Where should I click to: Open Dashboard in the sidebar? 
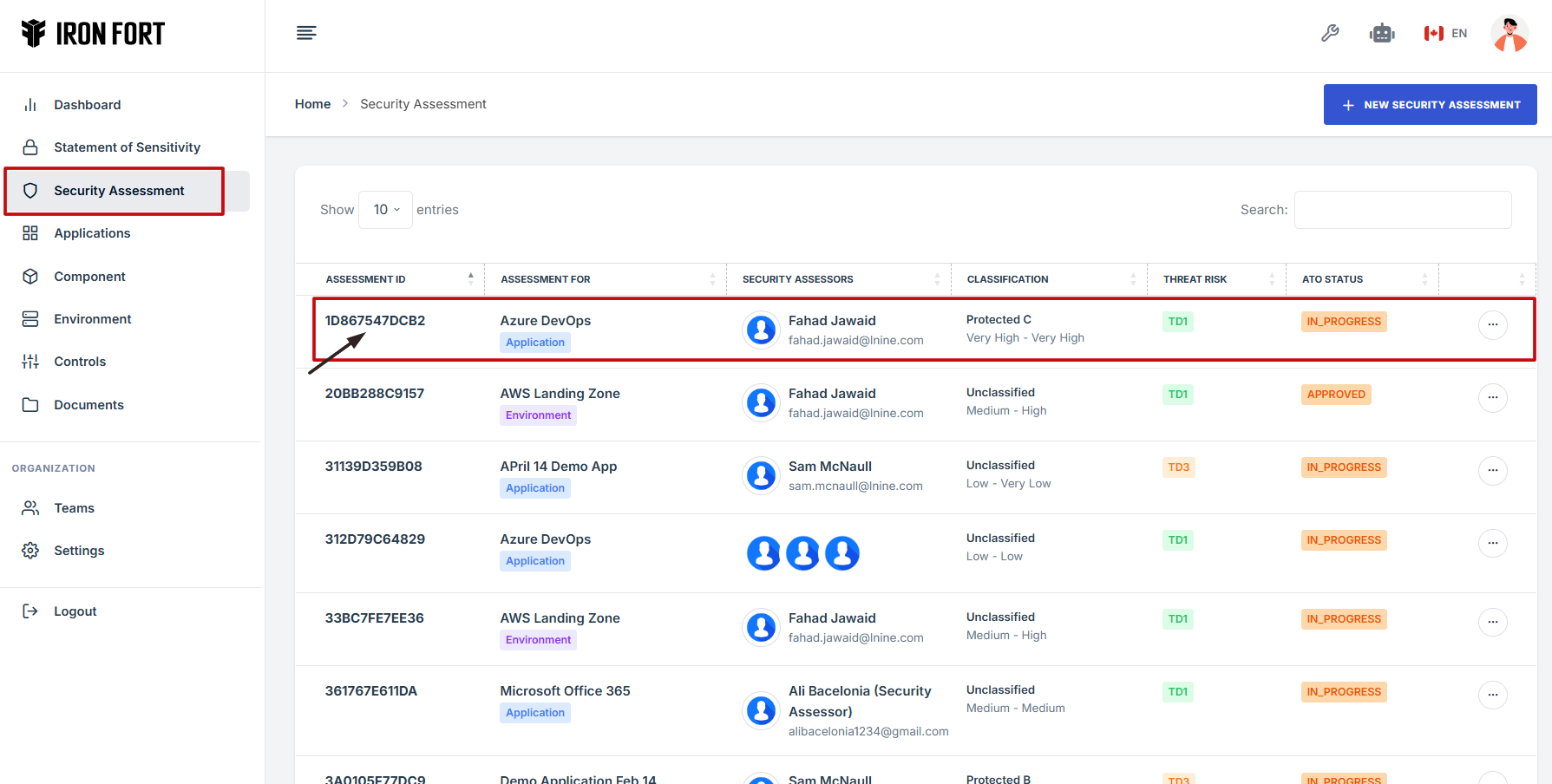click(x=88, y=105)
